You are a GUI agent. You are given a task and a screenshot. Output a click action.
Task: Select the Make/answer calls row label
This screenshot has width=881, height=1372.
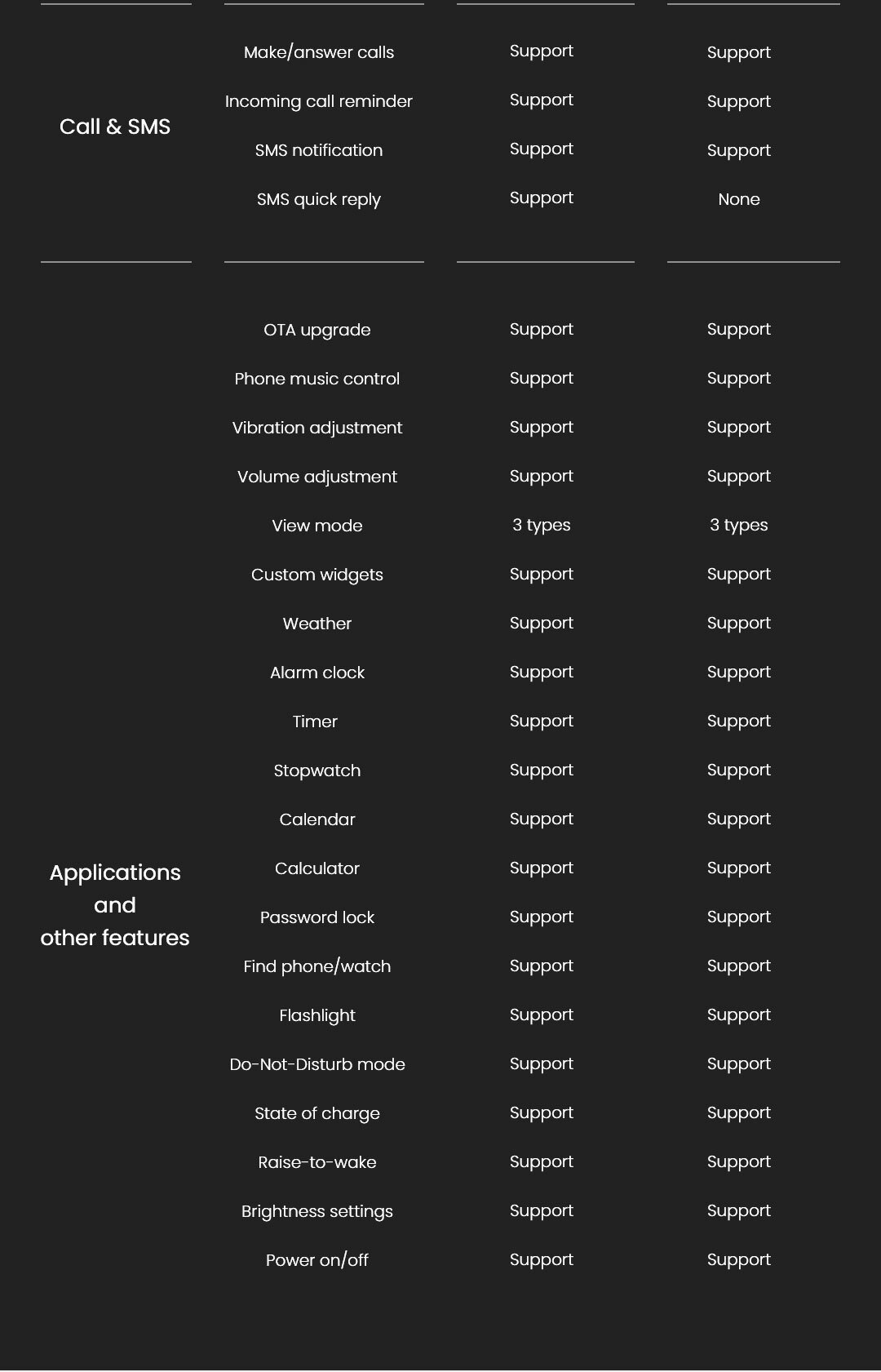(x=319, y=52)
